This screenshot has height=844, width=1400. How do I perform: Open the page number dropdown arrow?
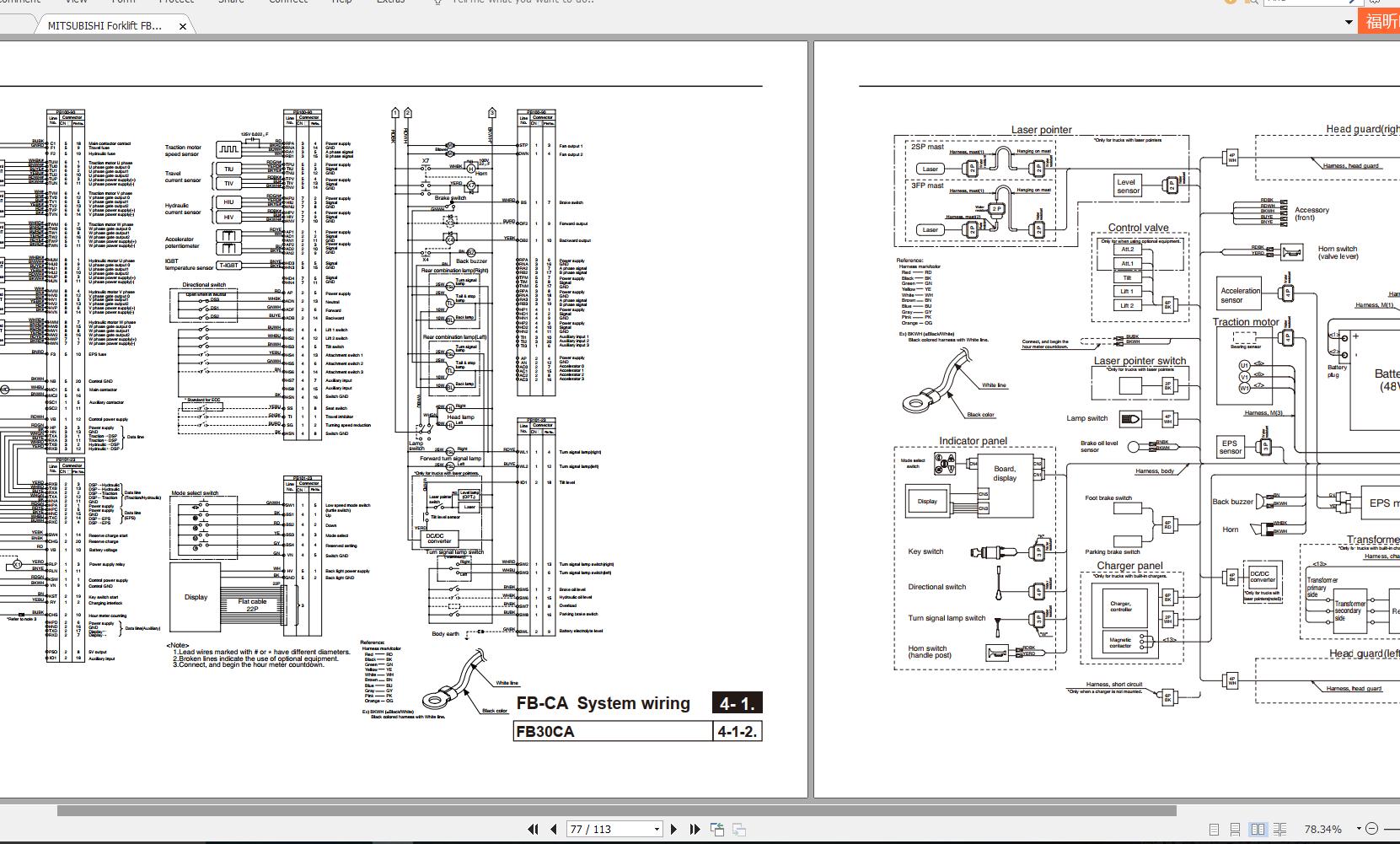pos(657,830)
